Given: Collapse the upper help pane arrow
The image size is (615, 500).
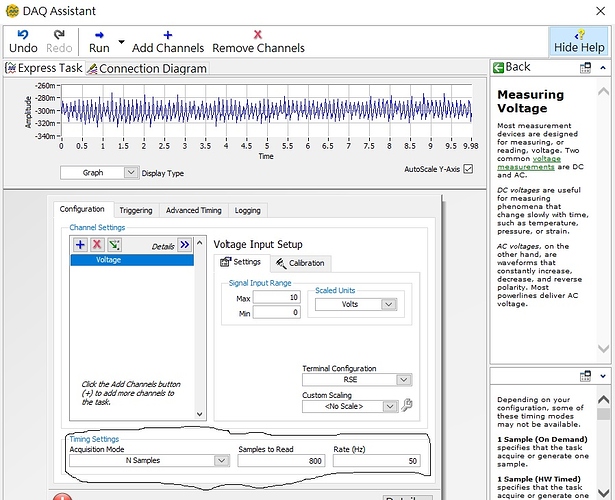Looking at the screenshot, I should [x=603, y=68].
